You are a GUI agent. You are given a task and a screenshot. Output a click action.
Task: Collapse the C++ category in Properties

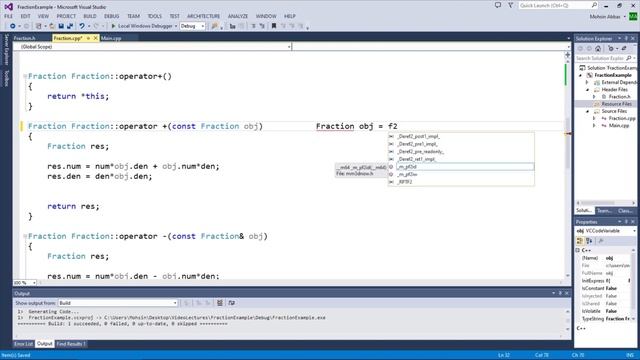tap(578, 250)
